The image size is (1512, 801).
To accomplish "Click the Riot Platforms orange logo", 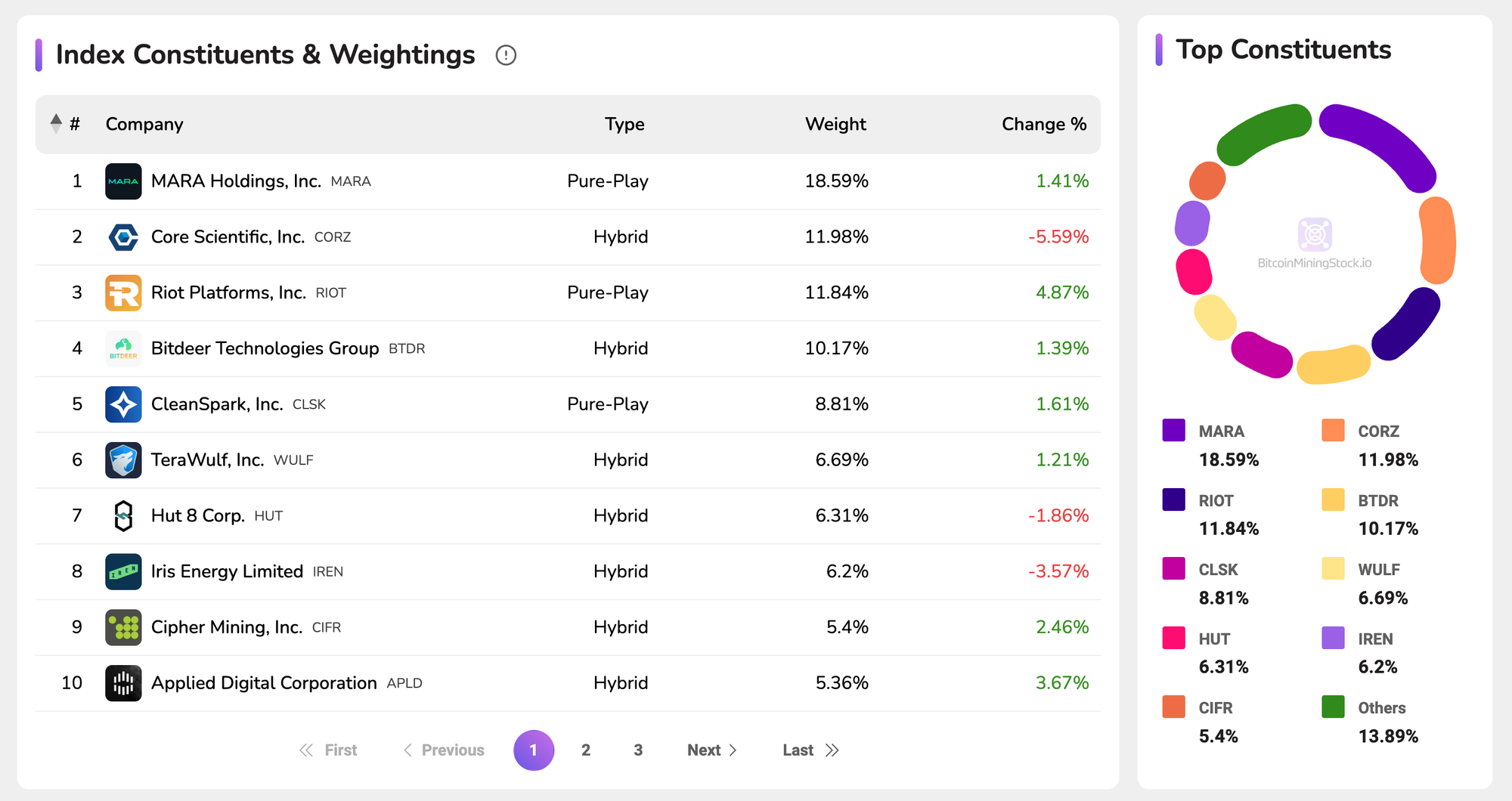I will [123, 293].
